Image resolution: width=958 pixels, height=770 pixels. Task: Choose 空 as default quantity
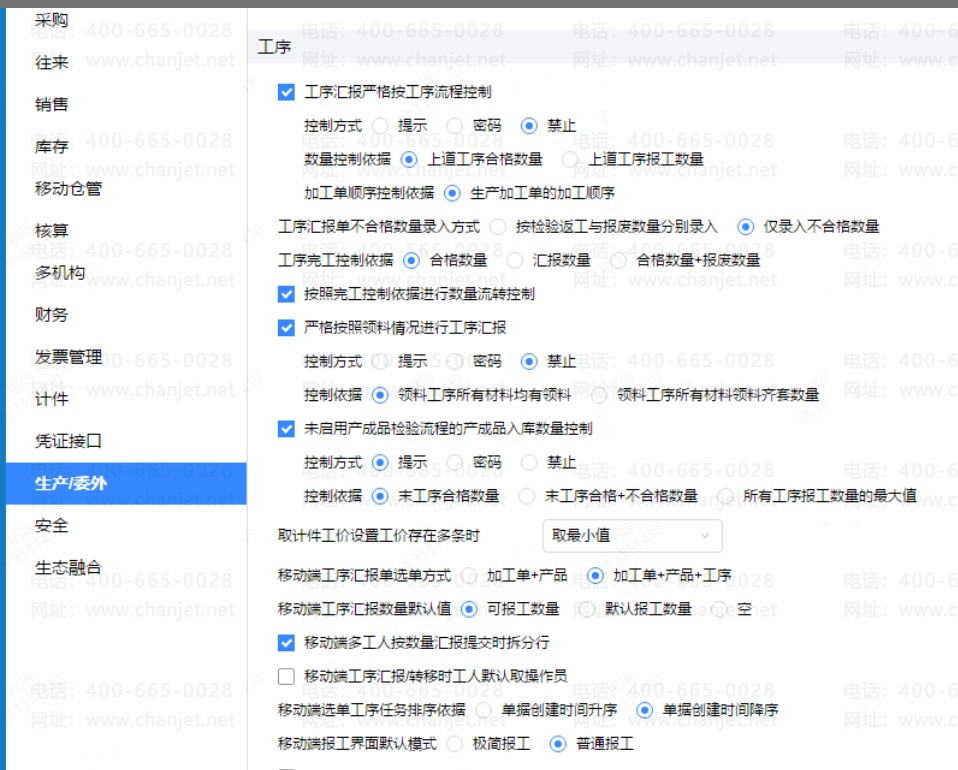(x=719, y=609)
